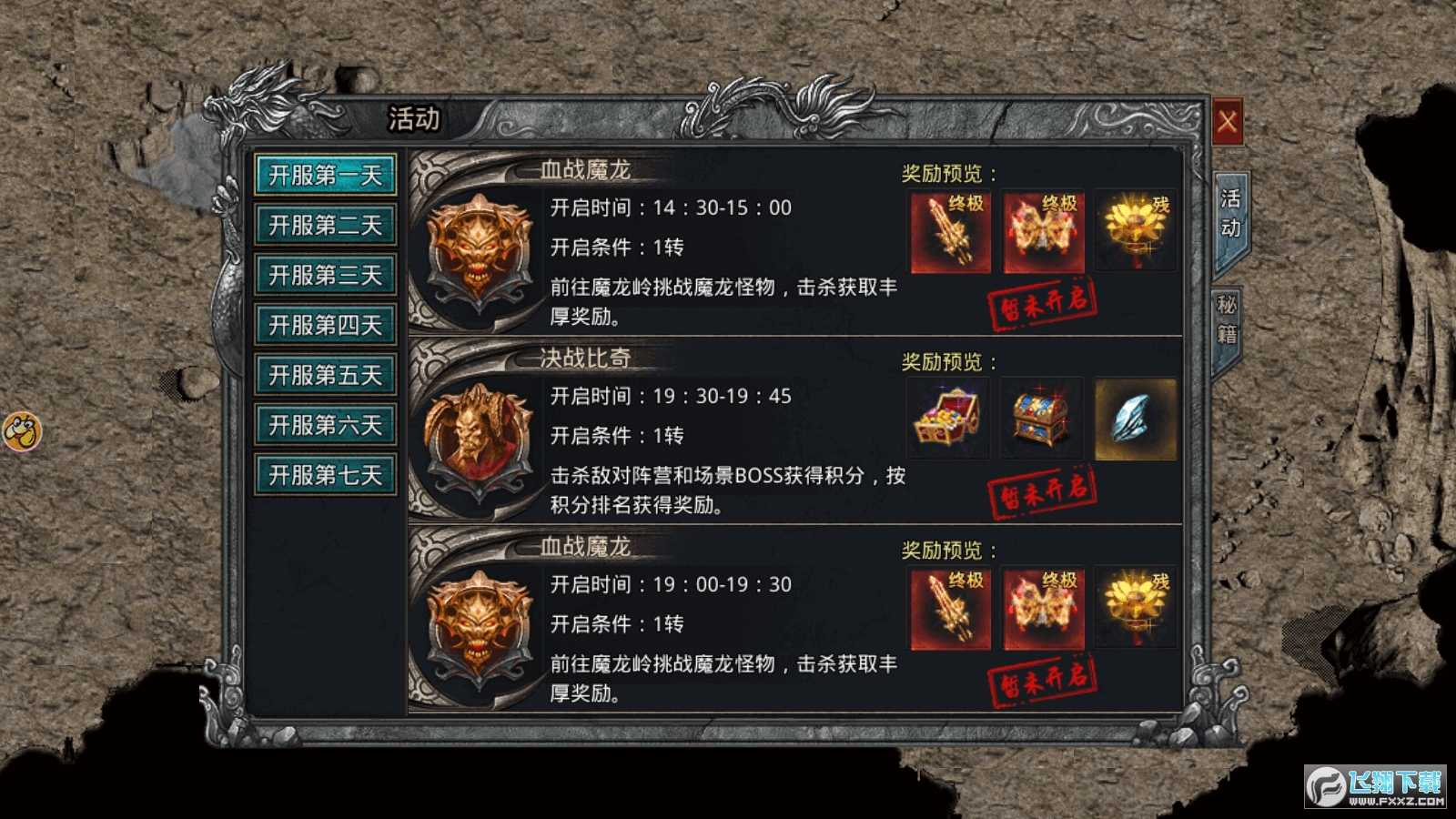Click the sword reward icon in third event
Viewport: 1456px width, 819px height.
click(951, 609)
